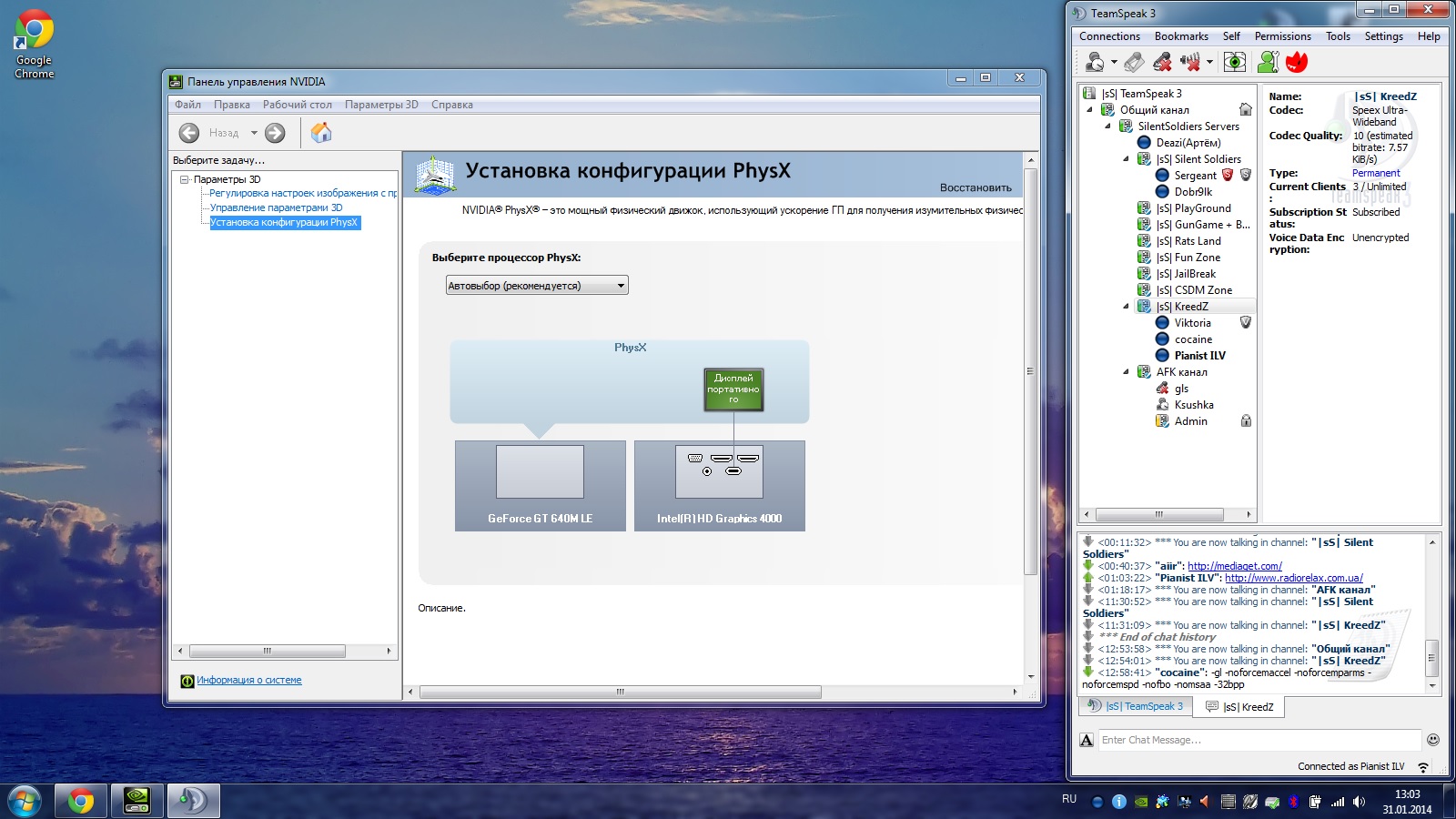Click the emoticon smiley next to chat input
The height and width of the screenshot is (819, 1456).
coord(1432,740)
